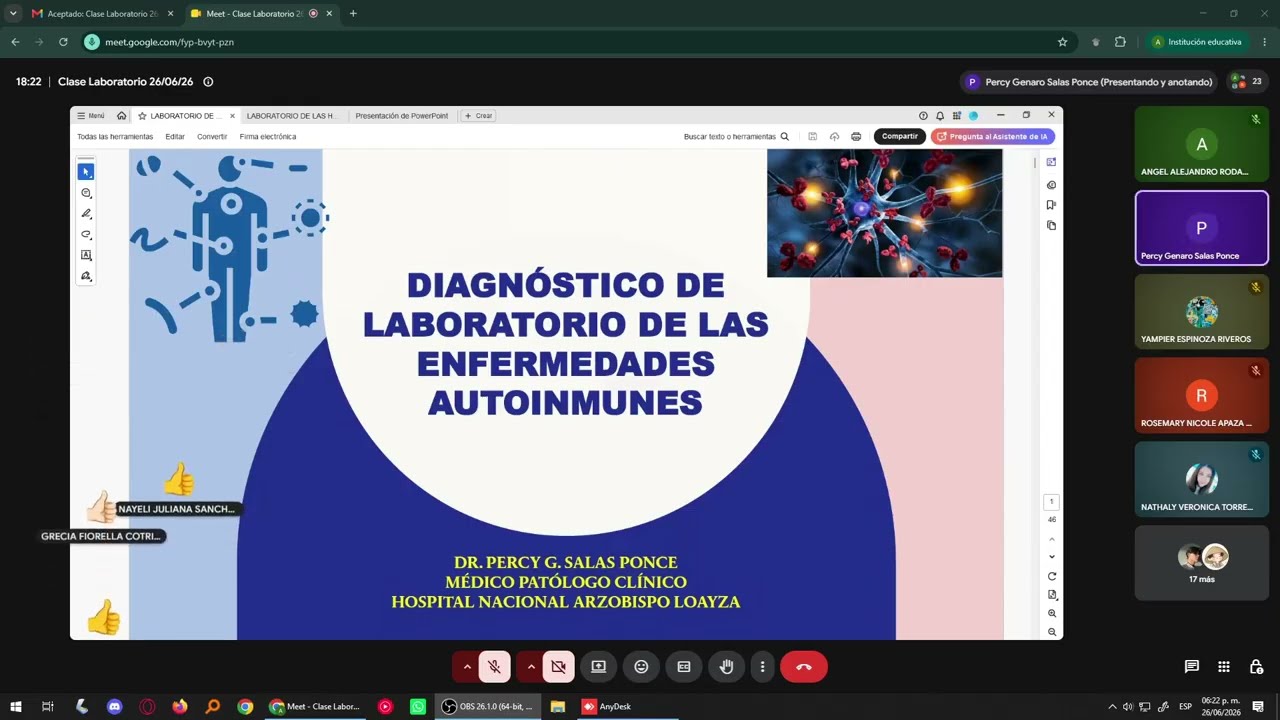Open page thumbnails panel icon
Screen dimensions: 1280x720
pyautogui.click(x=1051, y=225)
